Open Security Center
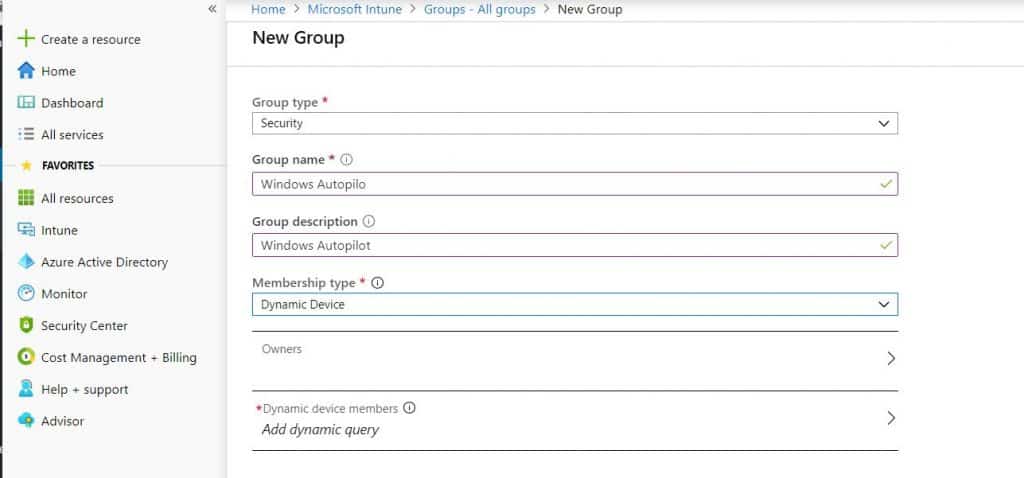 click(84, 326)
